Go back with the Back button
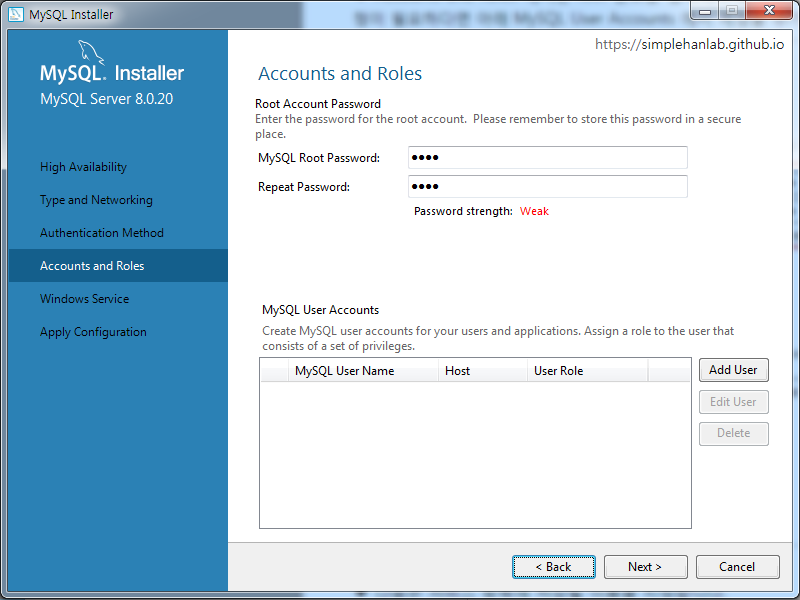Screen dimensions: 800x600 click(554, 567)
